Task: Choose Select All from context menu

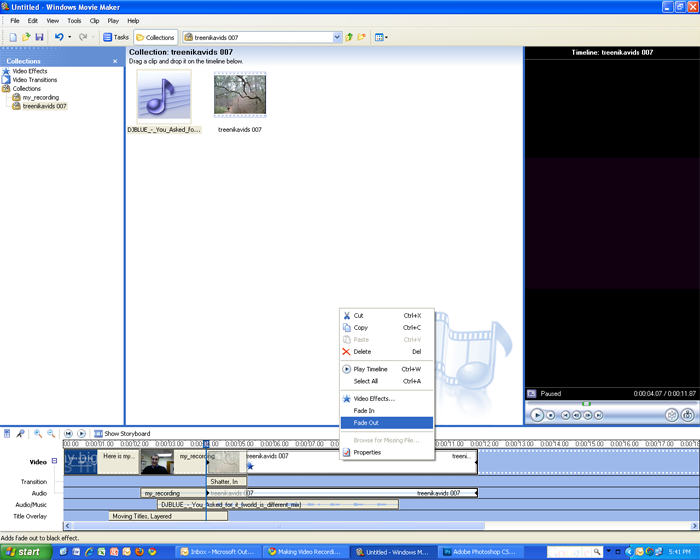Action: click(x=387, y=381)
